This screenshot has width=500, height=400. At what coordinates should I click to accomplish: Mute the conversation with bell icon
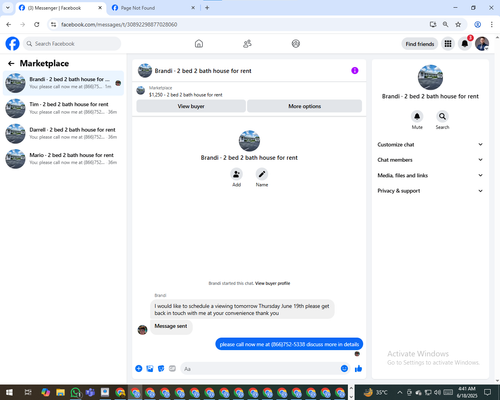(x=417, y=116)
